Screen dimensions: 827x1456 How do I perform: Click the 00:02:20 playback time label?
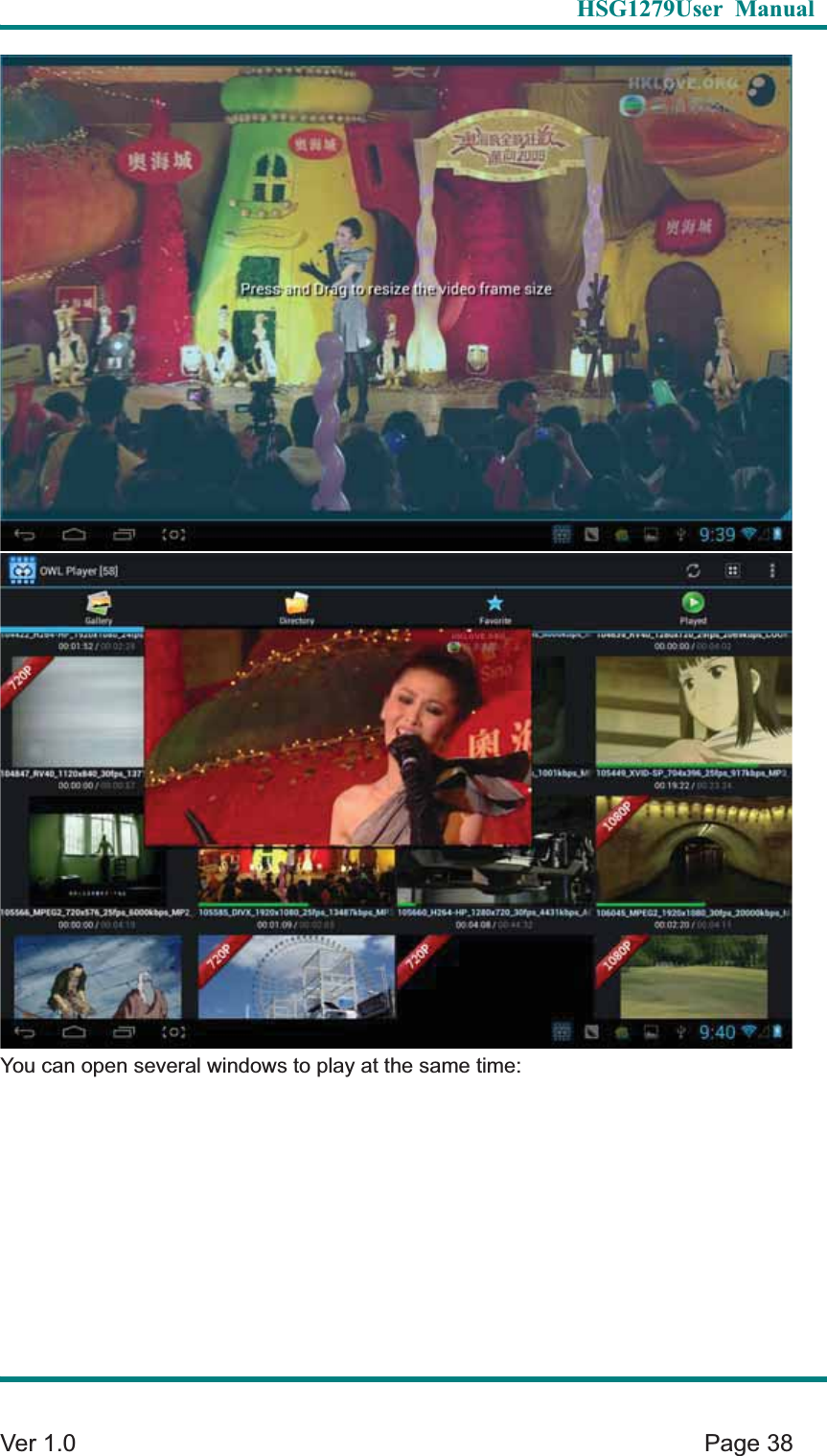click(x=672, y=925)
